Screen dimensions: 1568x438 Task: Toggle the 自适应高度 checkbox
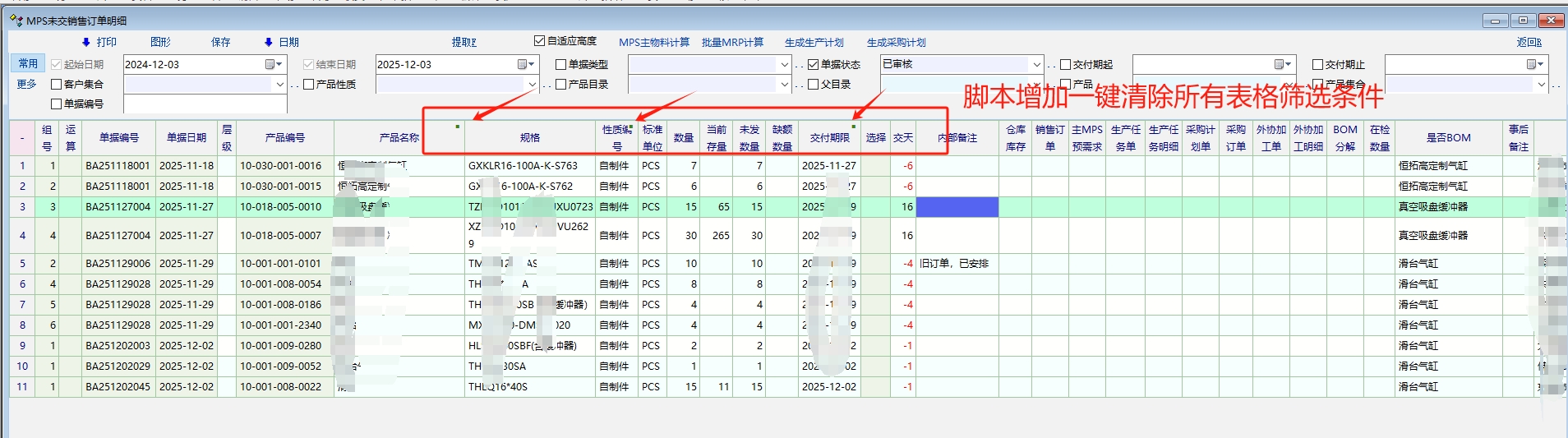540,41
